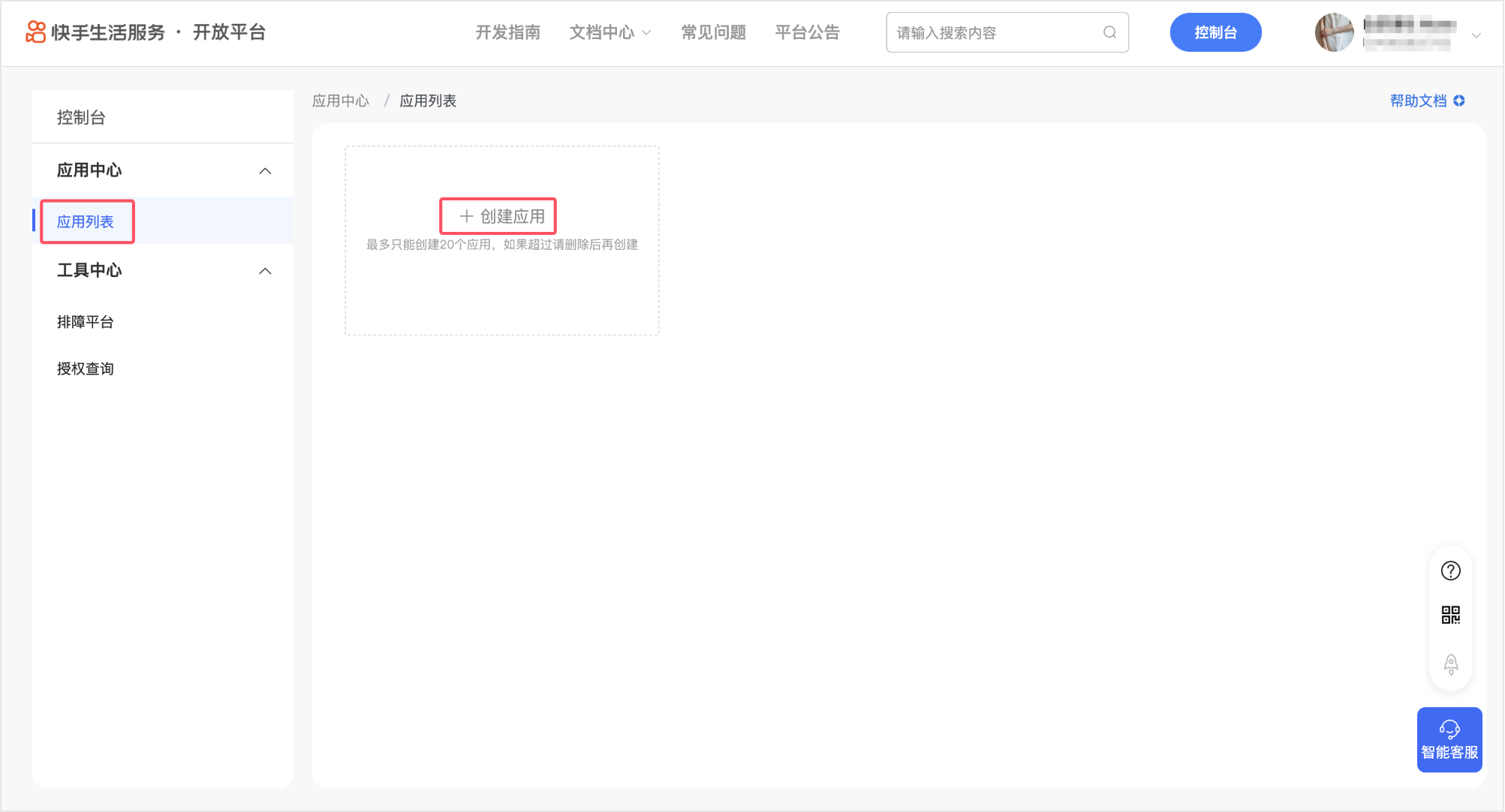Open the question mark help icon
The image size is (1505, 812).
point(1450,571)
